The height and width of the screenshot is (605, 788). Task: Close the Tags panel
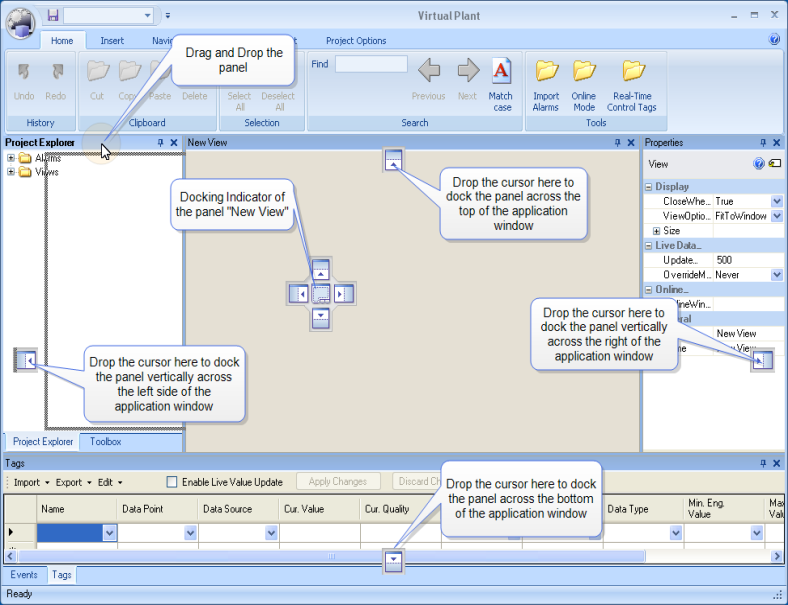coord(776,463)
